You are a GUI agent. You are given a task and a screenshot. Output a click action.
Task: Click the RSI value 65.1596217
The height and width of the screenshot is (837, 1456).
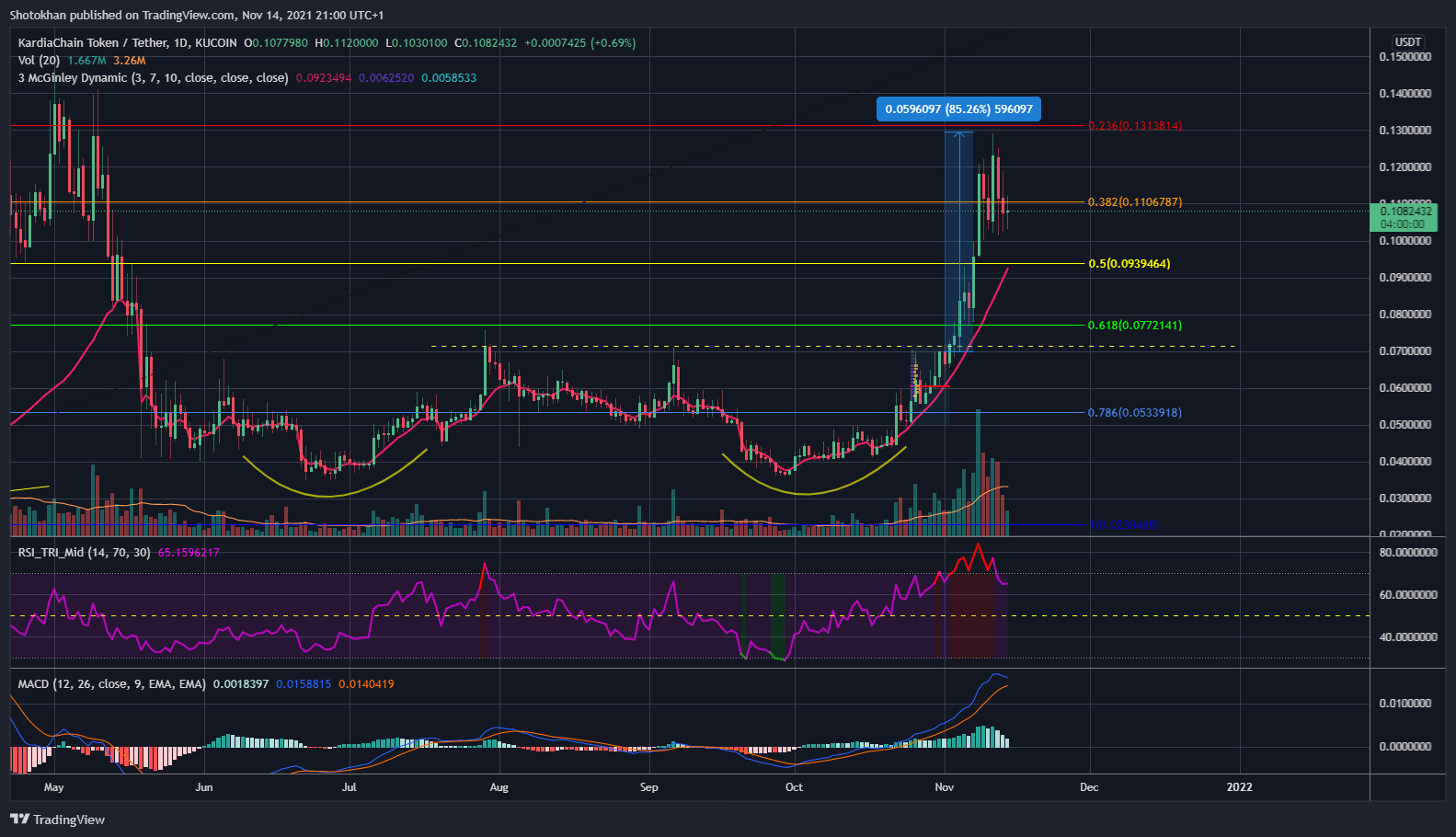click(x=189, y=553)
